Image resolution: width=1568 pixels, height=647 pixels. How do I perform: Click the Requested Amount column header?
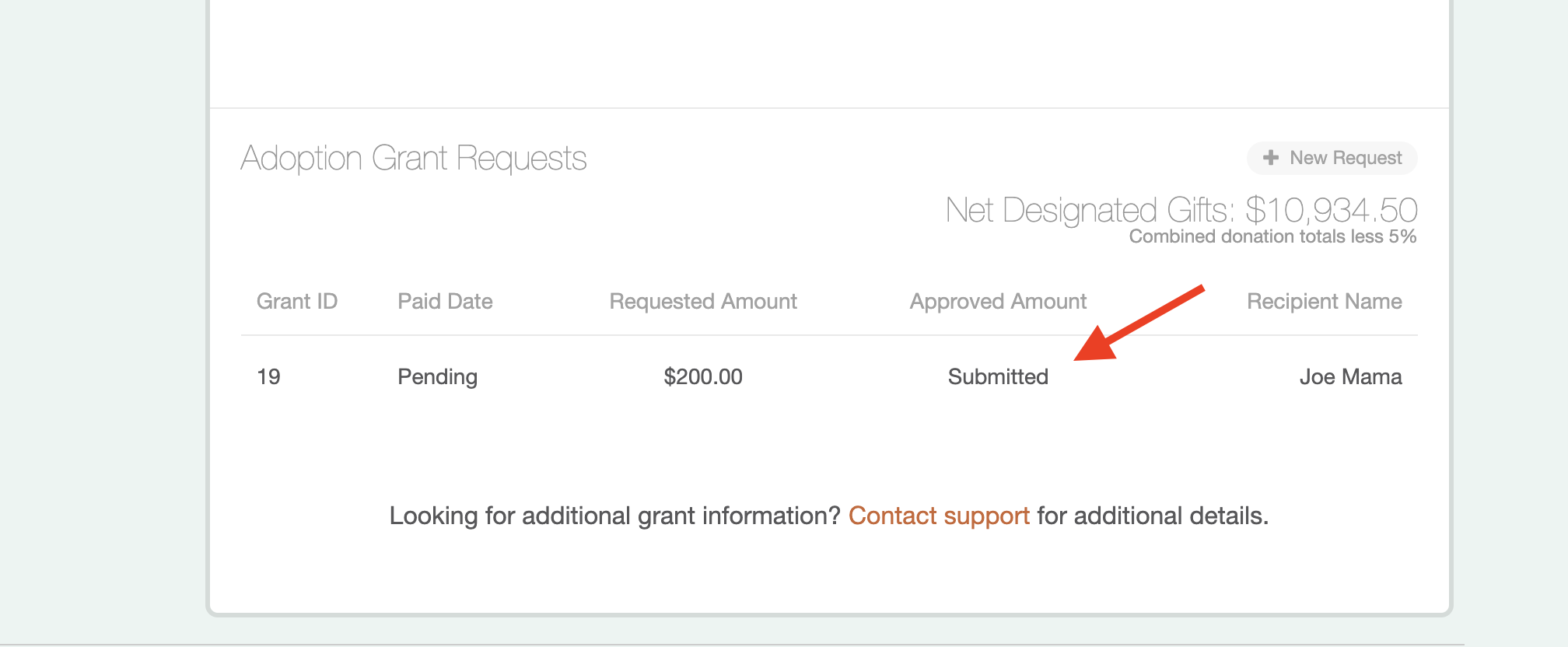[703, 301]
